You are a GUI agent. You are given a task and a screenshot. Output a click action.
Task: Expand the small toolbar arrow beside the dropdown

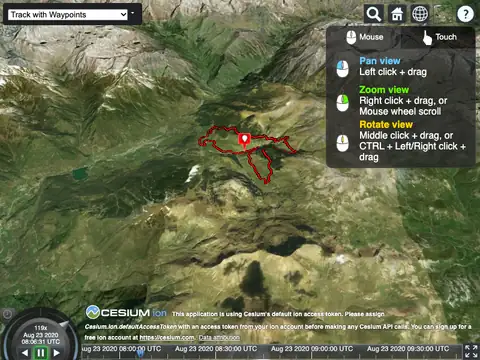pyautogui.click(x=133, y=14)
